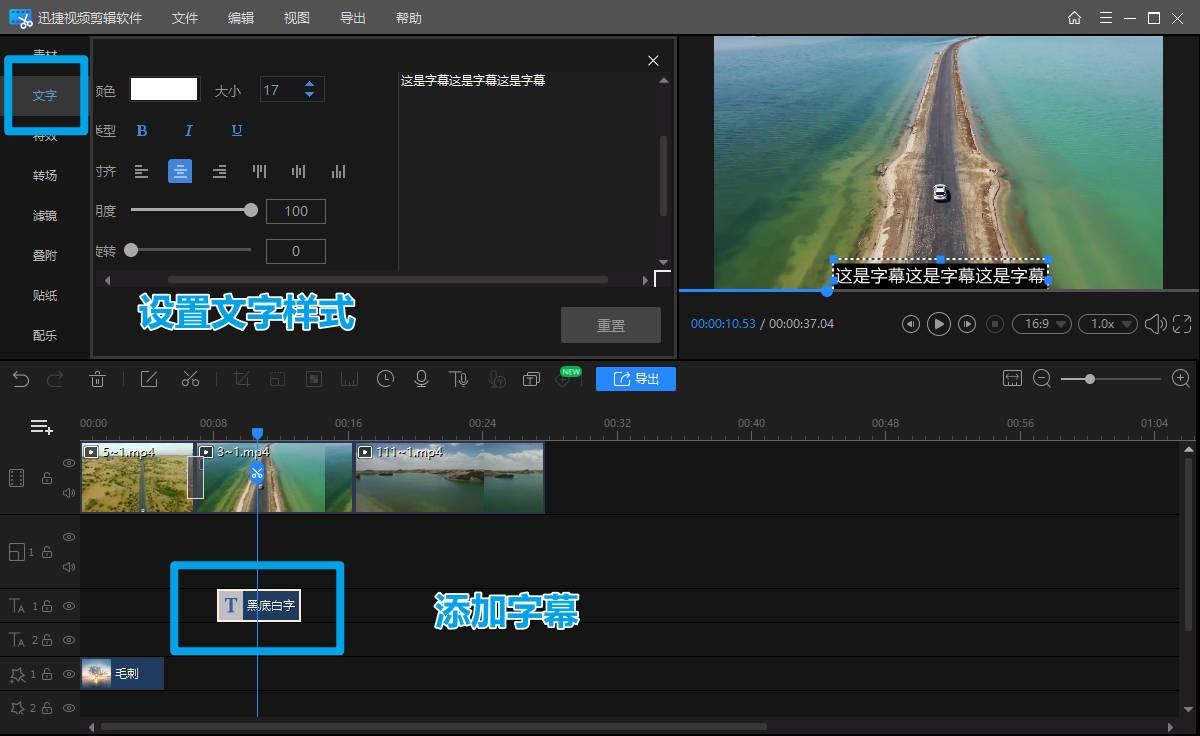The height and width of the screenshot is (736, 1200).
Task: Click the blue 导出 export button
Action: pos(636,379)
